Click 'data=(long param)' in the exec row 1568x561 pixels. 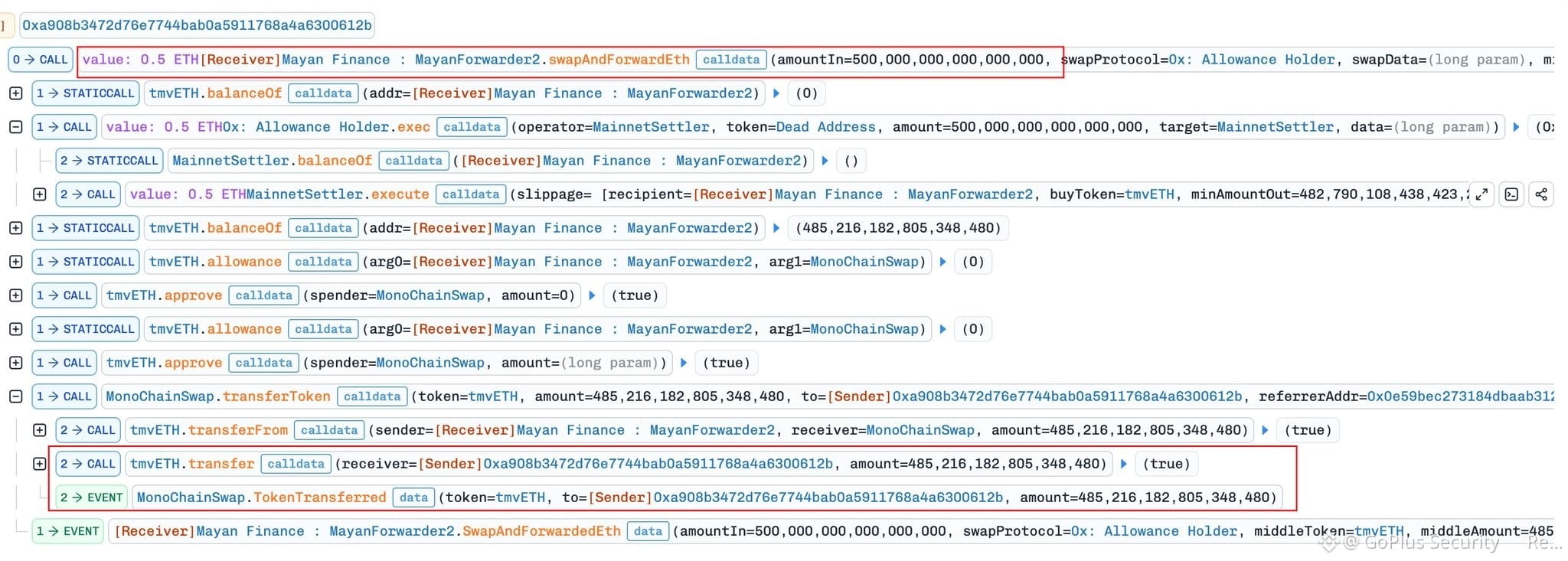coord(1422,127)
